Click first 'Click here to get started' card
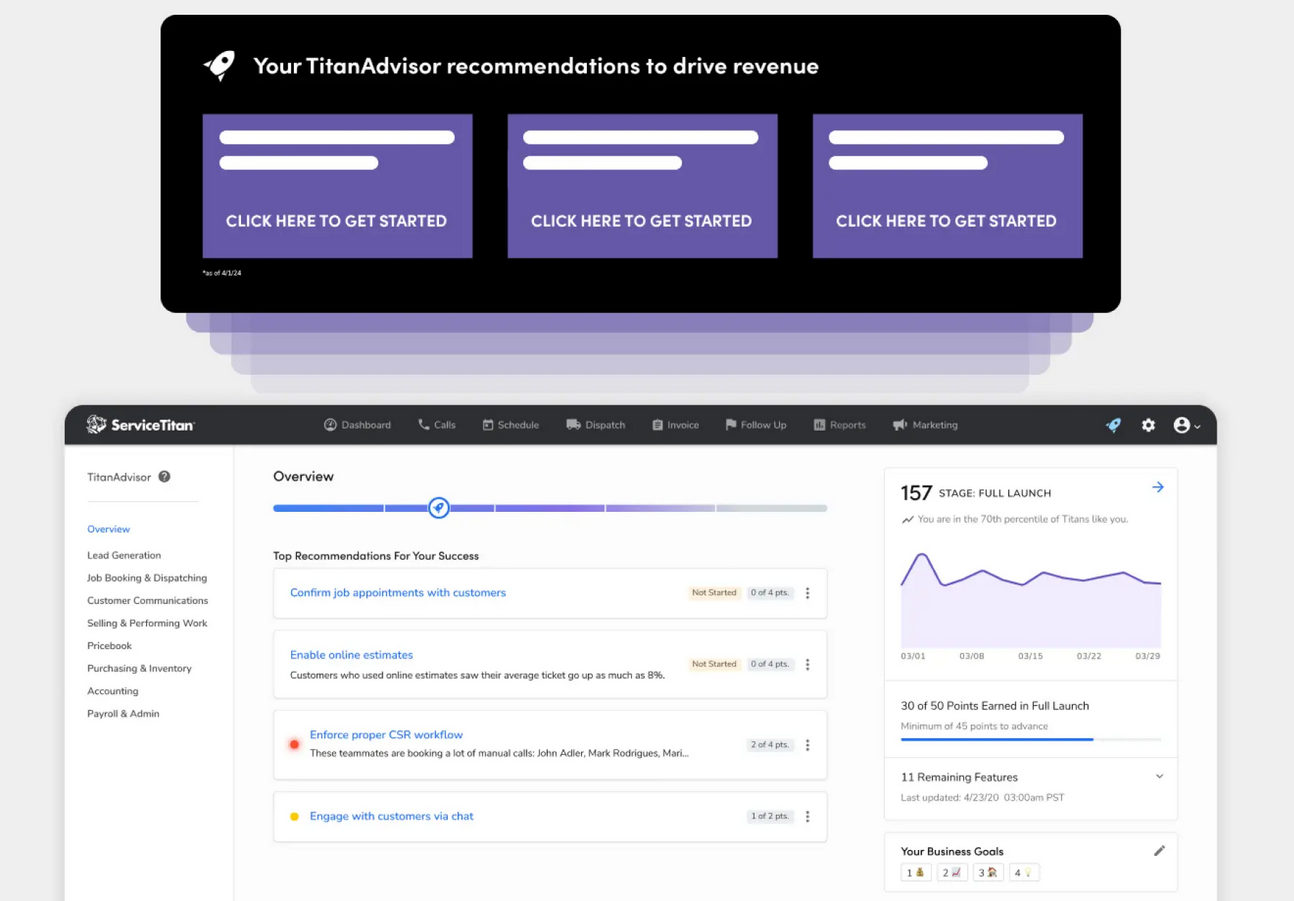Screen dimensions: 1294x901 pos(337,186)
